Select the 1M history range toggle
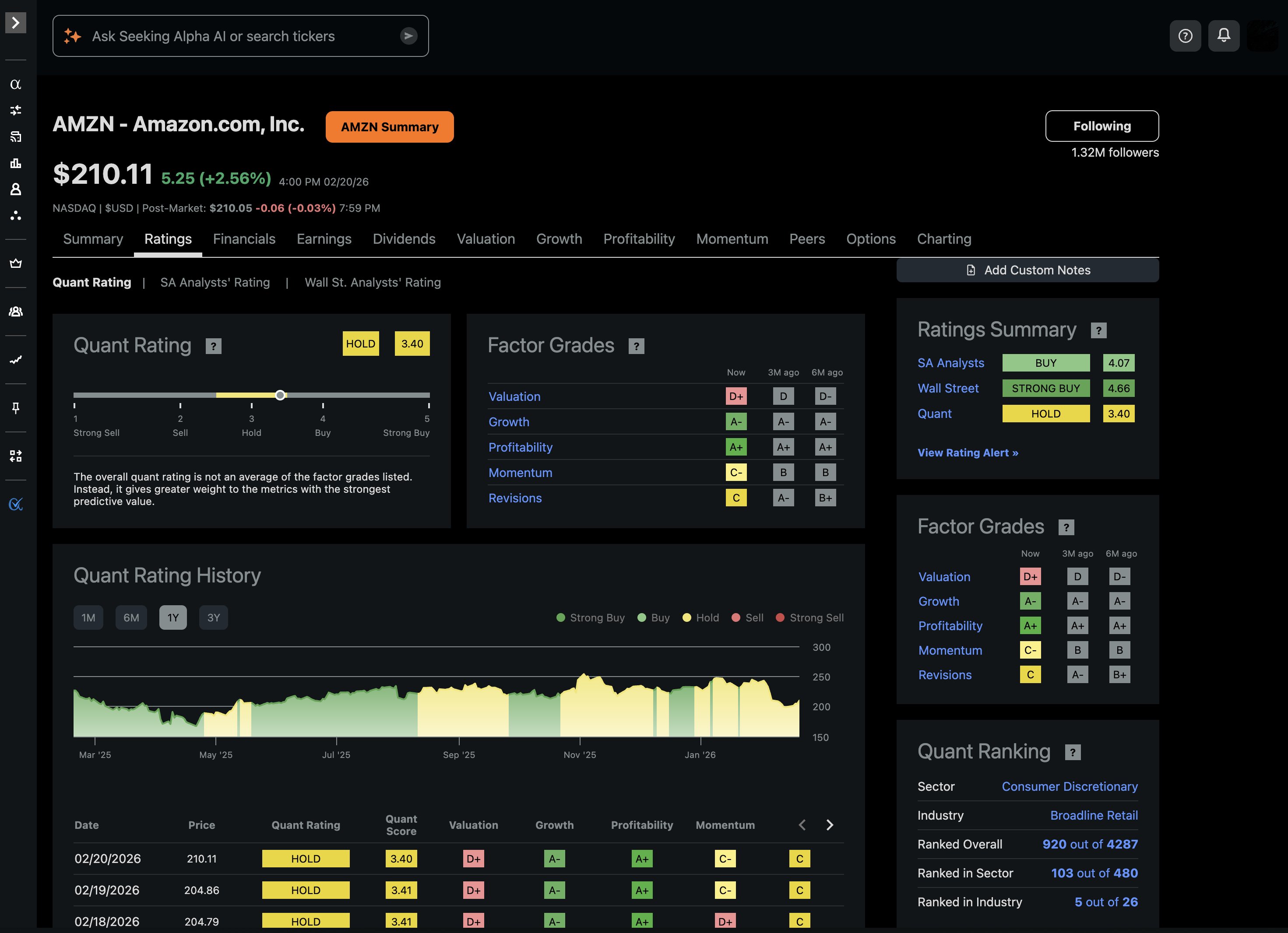The width and height of the screenshot is (1288, 933). pos(88,617)
